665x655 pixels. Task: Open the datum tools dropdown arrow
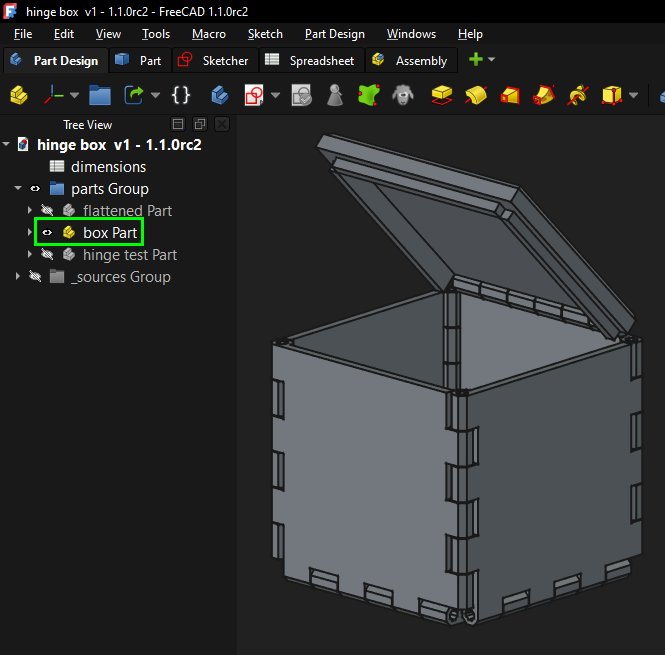pyautogui.click(x=75, y=95)
